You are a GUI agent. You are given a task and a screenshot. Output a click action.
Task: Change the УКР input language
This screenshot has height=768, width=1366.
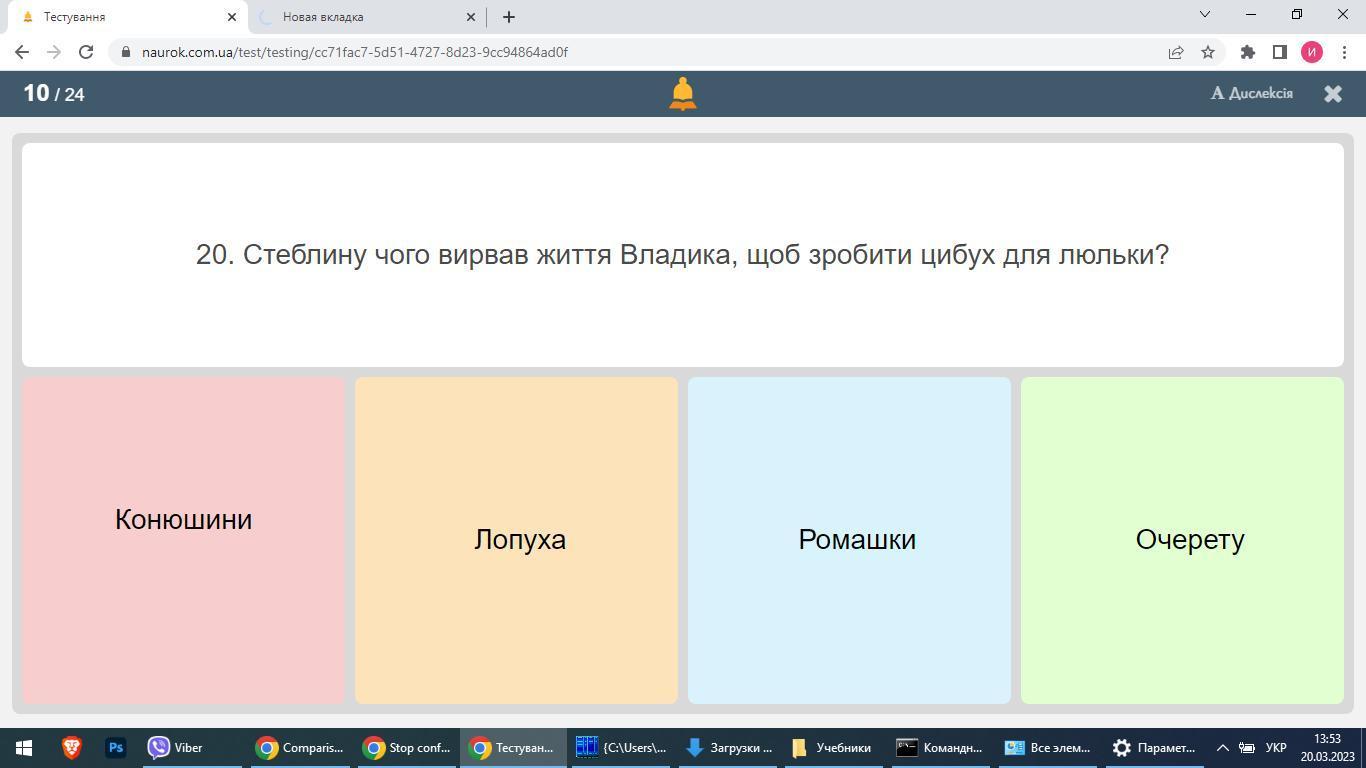pos(1276,748)
